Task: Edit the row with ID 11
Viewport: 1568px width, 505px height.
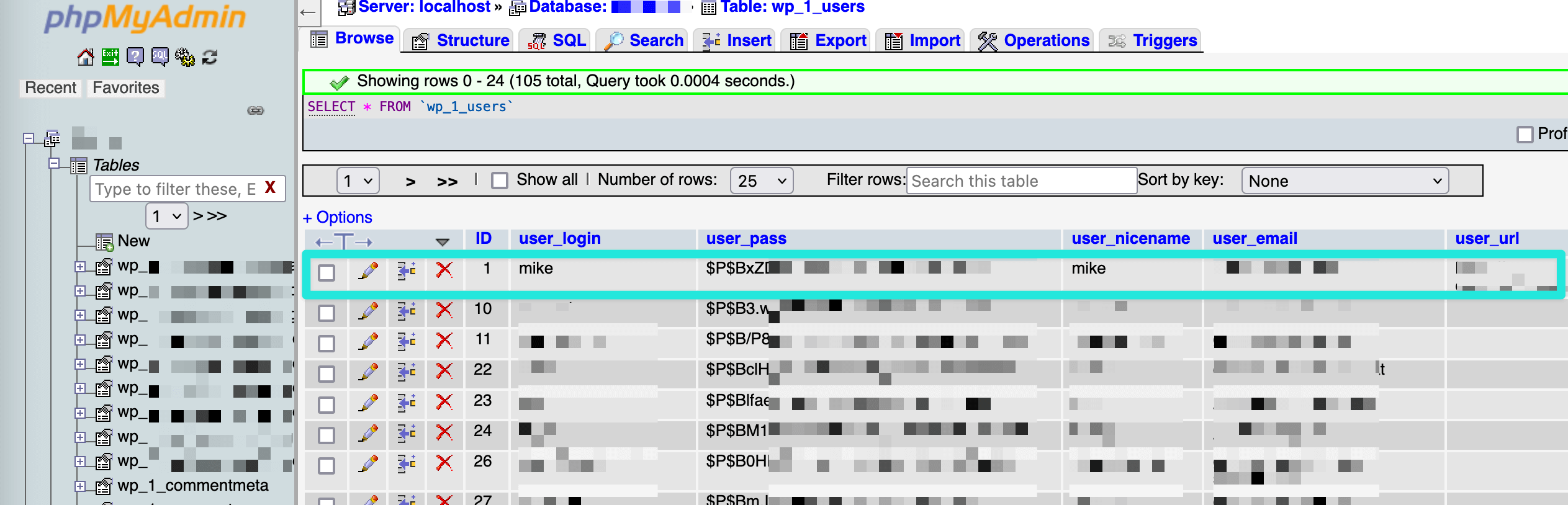Action: (x=368, y=341)
